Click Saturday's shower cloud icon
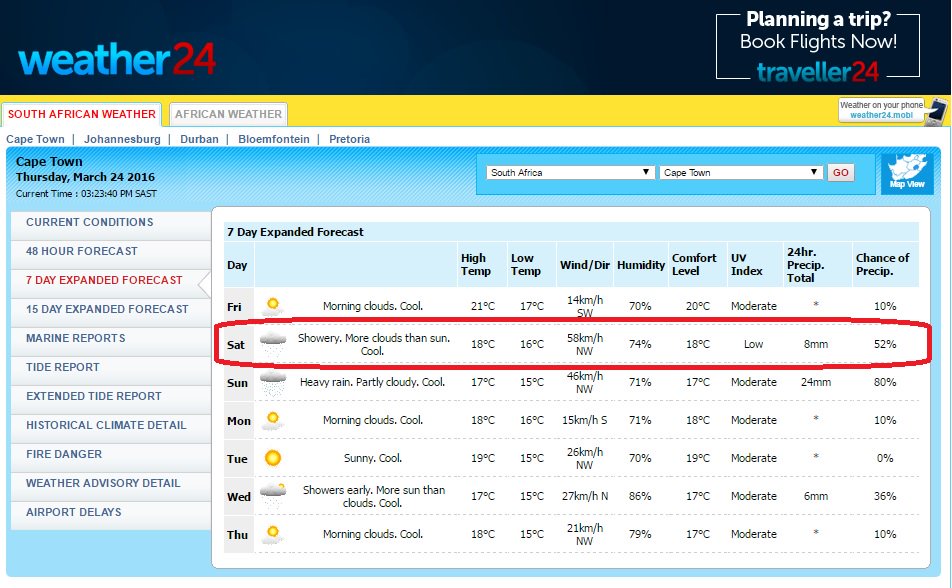 tap(273, 344)
